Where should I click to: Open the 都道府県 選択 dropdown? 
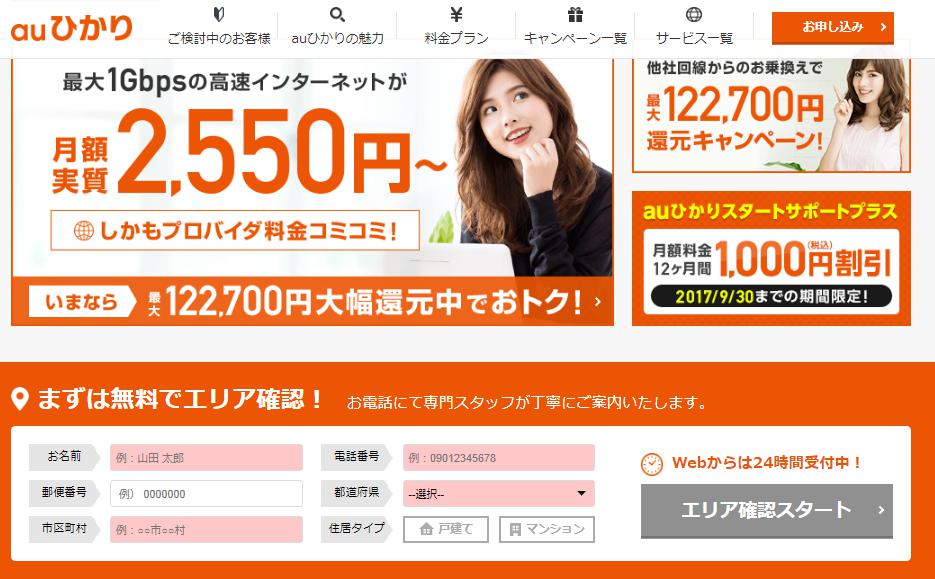click(x=499, y=494)
